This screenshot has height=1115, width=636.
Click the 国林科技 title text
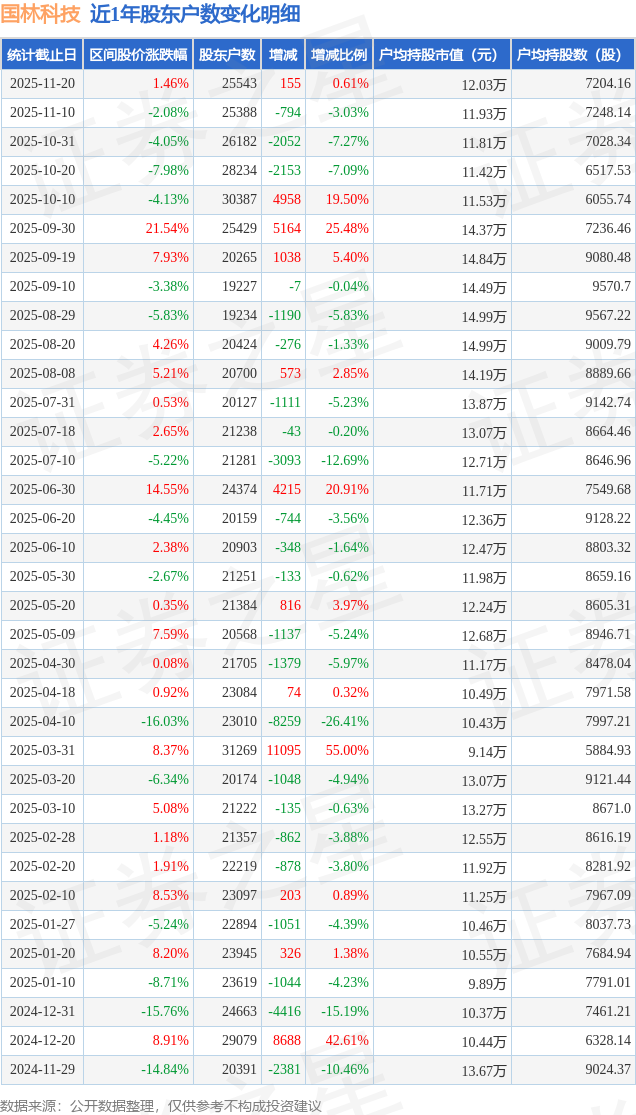(x=40, y=14)
